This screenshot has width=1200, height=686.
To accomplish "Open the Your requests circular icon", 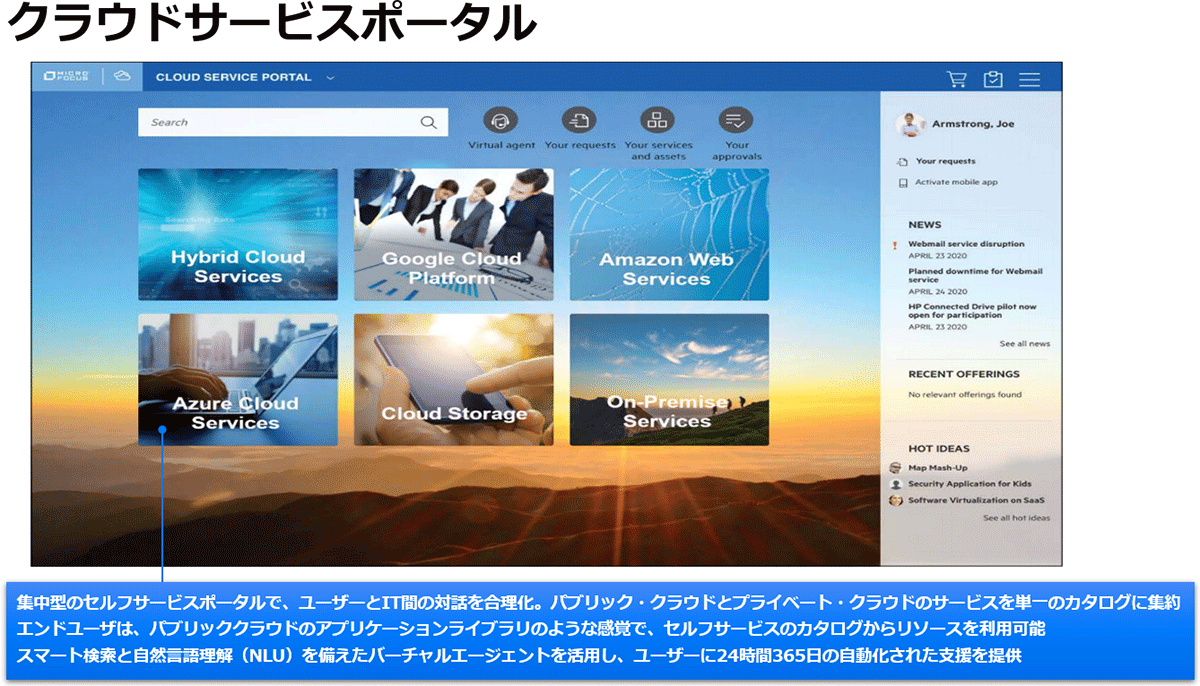I will (x=579, y=121).
